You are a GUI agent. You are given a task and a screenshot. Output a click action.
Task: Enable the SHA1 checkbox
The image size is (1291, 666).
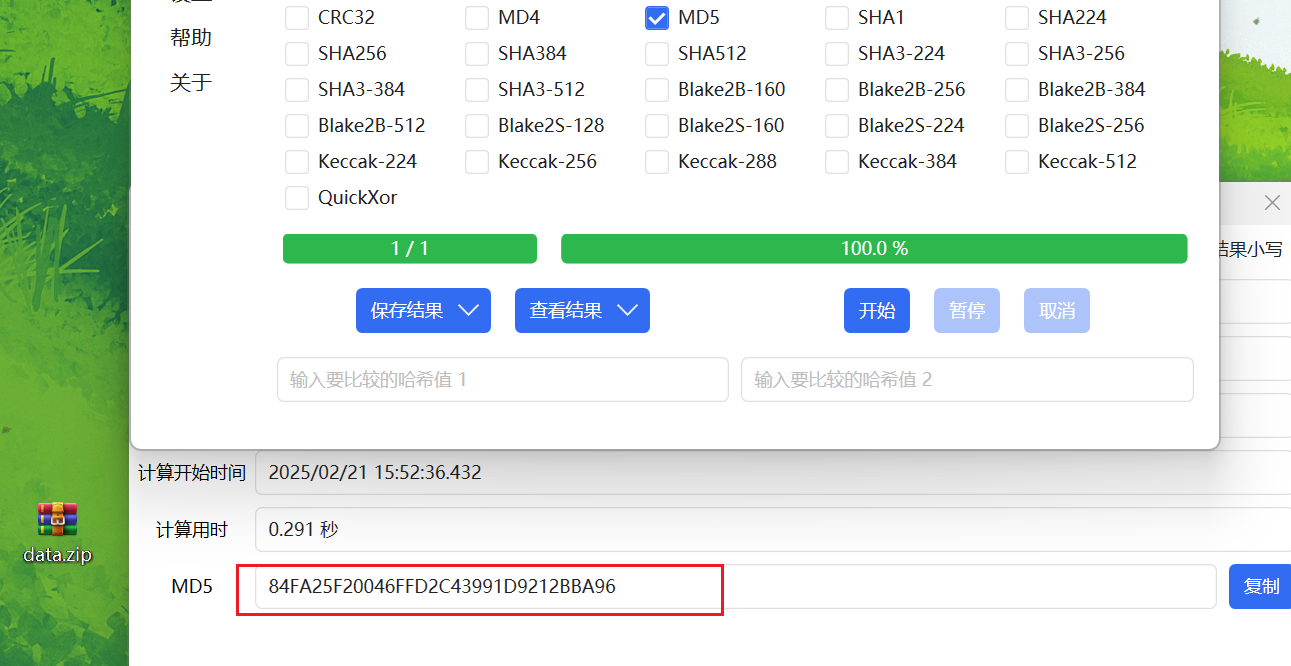[837, 18]
